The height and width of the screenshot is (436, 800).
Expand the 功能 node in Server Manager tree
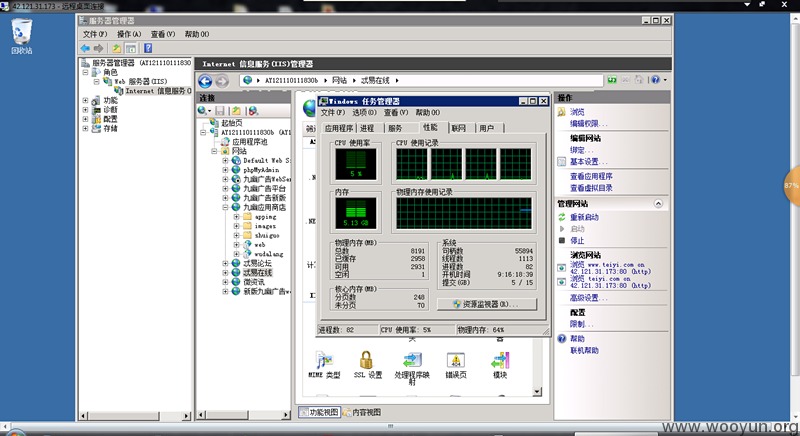(86, 100)
